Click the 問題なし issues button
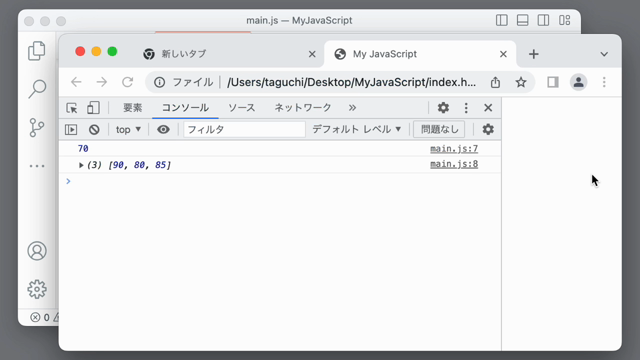640x360 pixels. (439, 129)
